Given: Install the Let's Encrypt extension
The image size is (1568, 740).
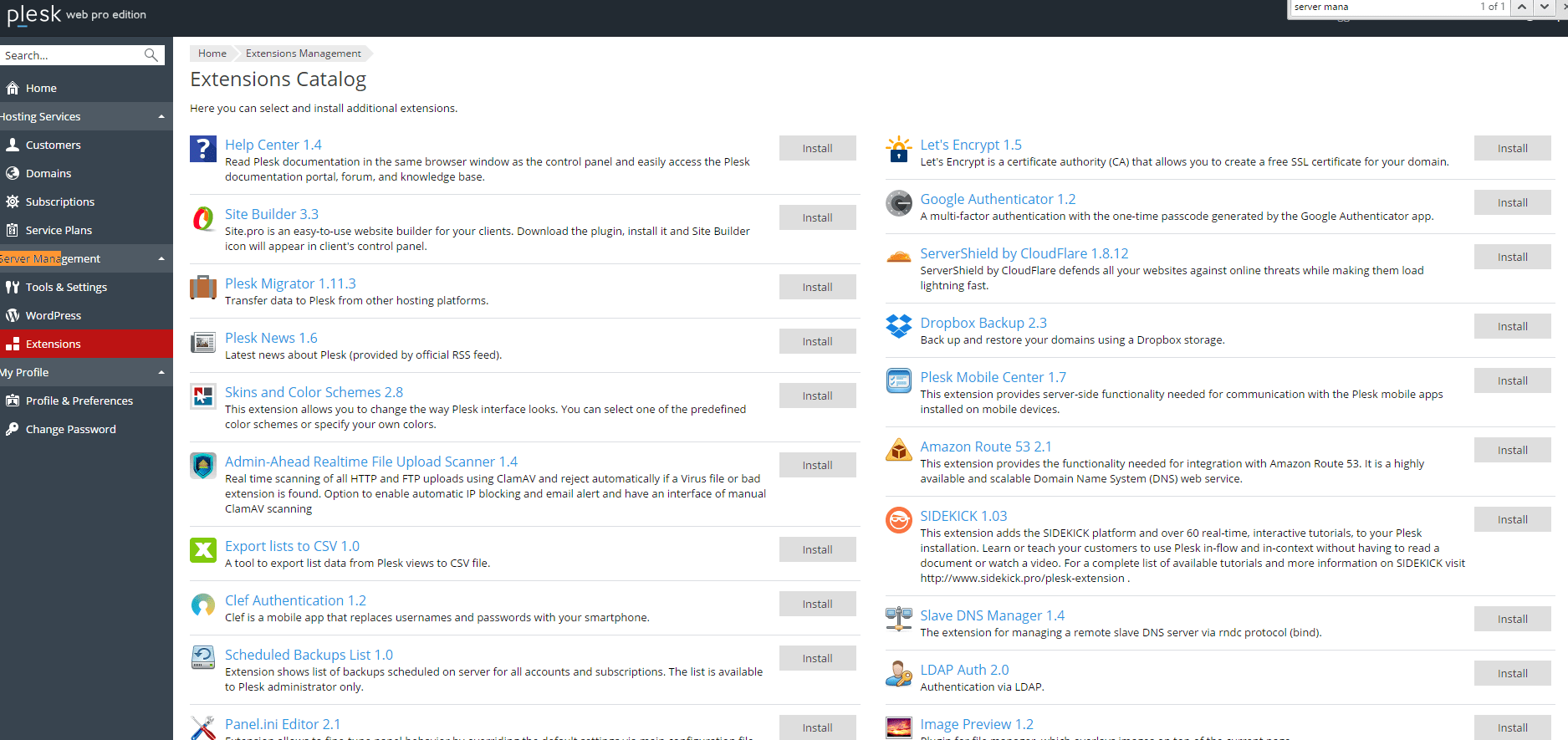Looking at the screenshot, I should click(1512, 148).
